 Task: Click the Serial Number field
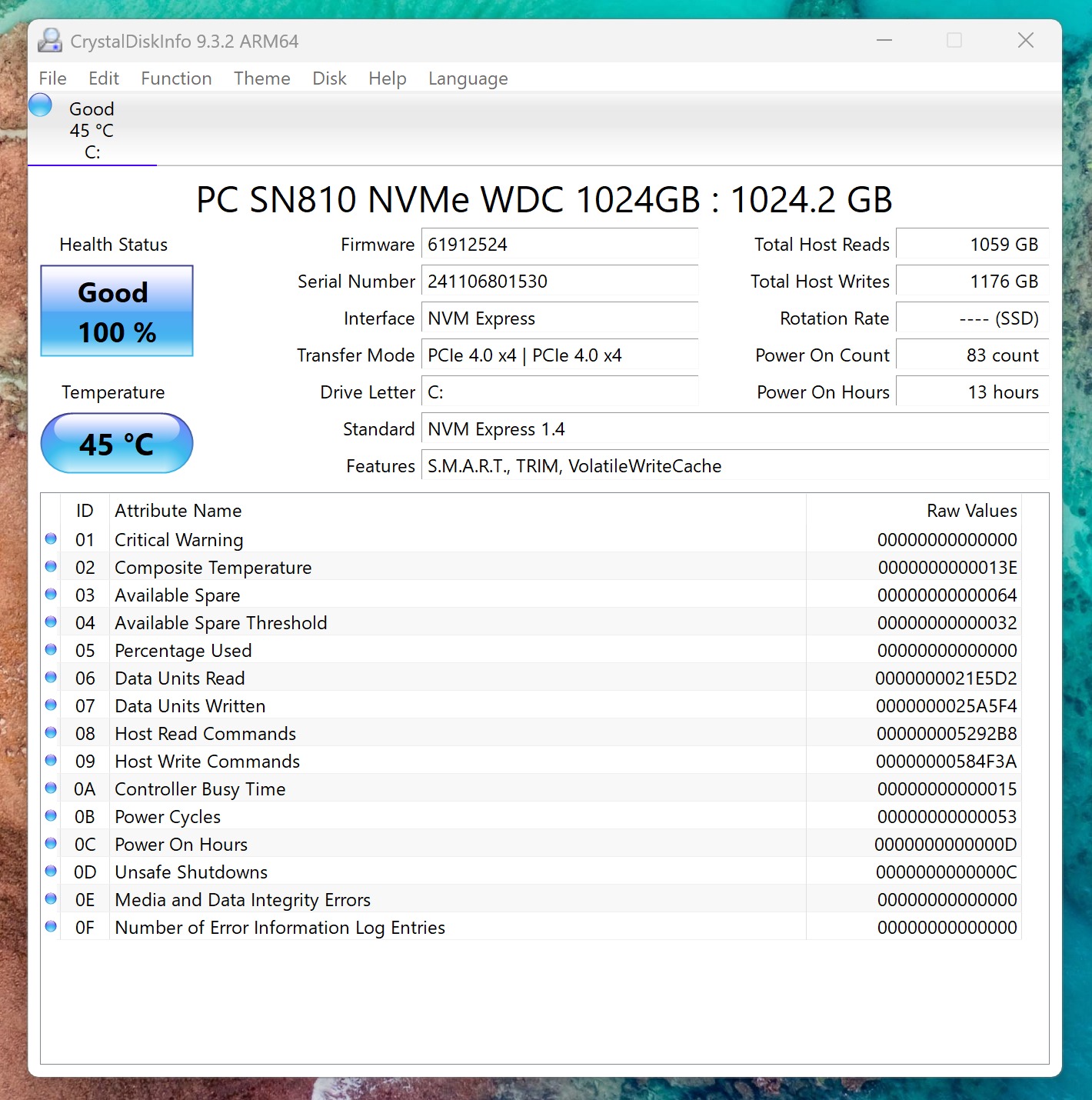point(559,281)
